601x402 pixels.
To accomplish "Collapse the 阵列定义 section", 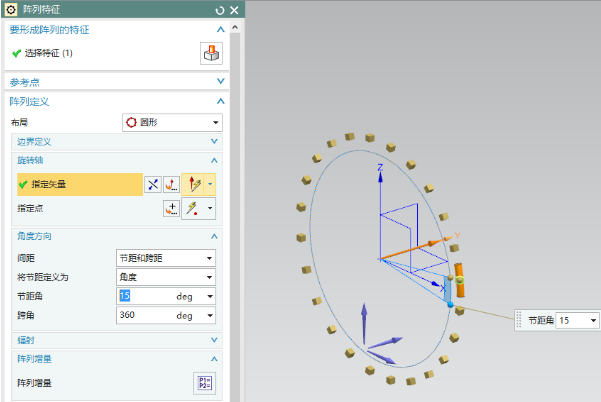I will coord(220,102).
